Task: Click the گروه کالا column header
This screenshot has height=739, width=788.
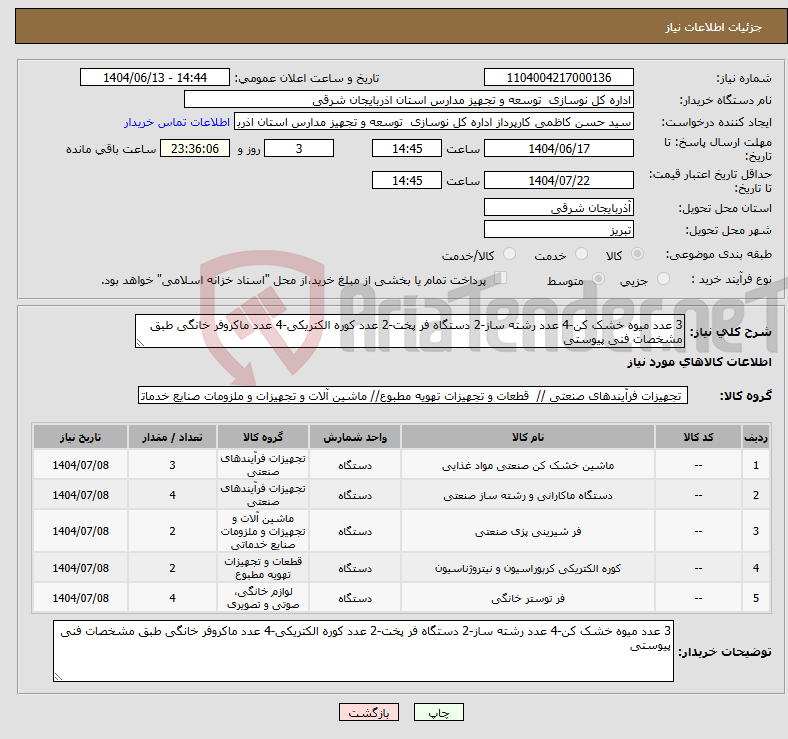Action: [263, 437]
